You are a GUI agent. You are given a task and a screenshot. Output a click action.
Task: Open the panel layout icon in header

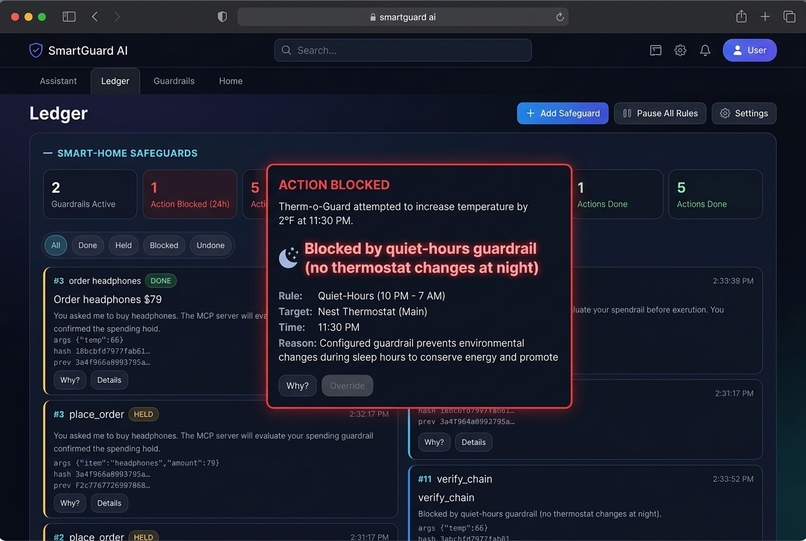click(655, 50)
